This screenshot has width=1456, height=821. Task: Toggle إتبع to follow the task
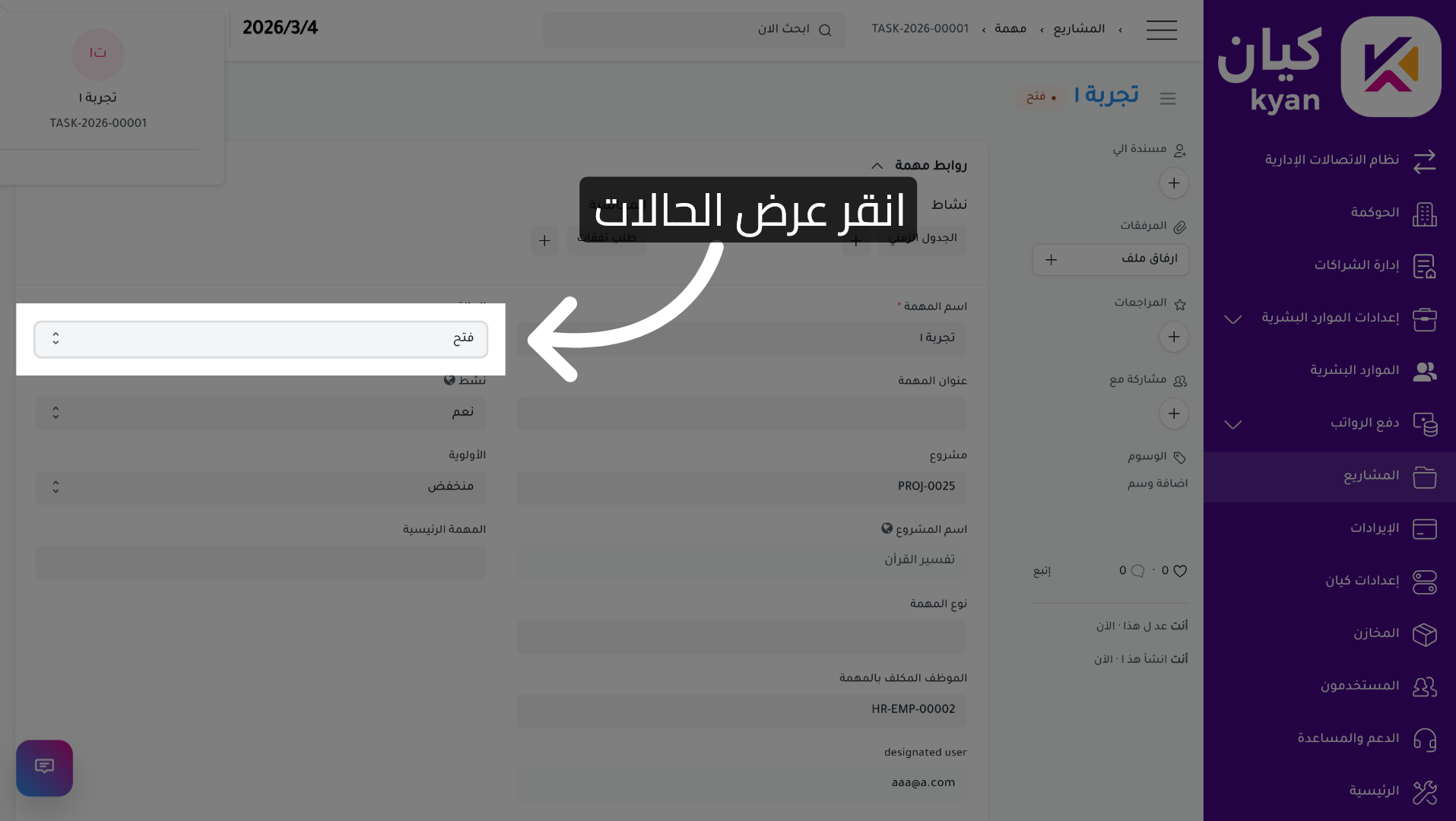pyautogui.click(x=1041, y=571)
